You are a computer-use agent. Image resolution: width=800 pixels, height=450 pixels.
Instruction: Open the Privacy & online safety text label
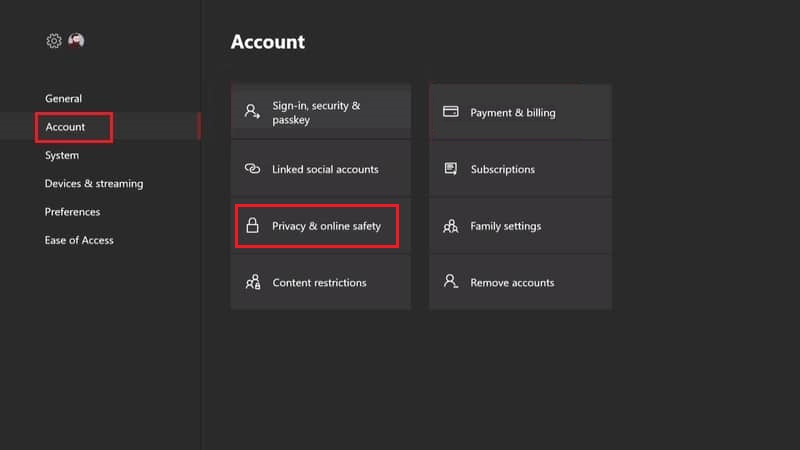[x=326, y=226]
